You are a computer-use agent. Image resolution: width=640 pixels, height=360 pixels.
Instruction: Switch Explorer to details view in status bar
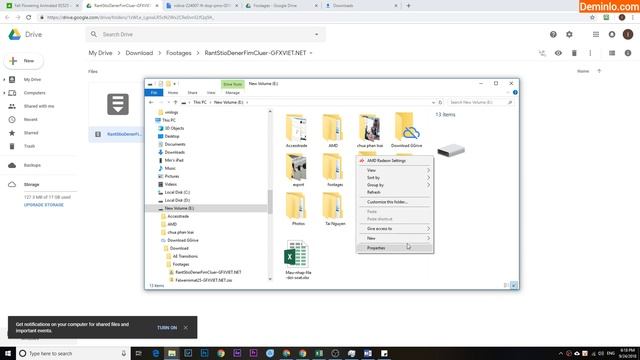[x=506, y=285]
